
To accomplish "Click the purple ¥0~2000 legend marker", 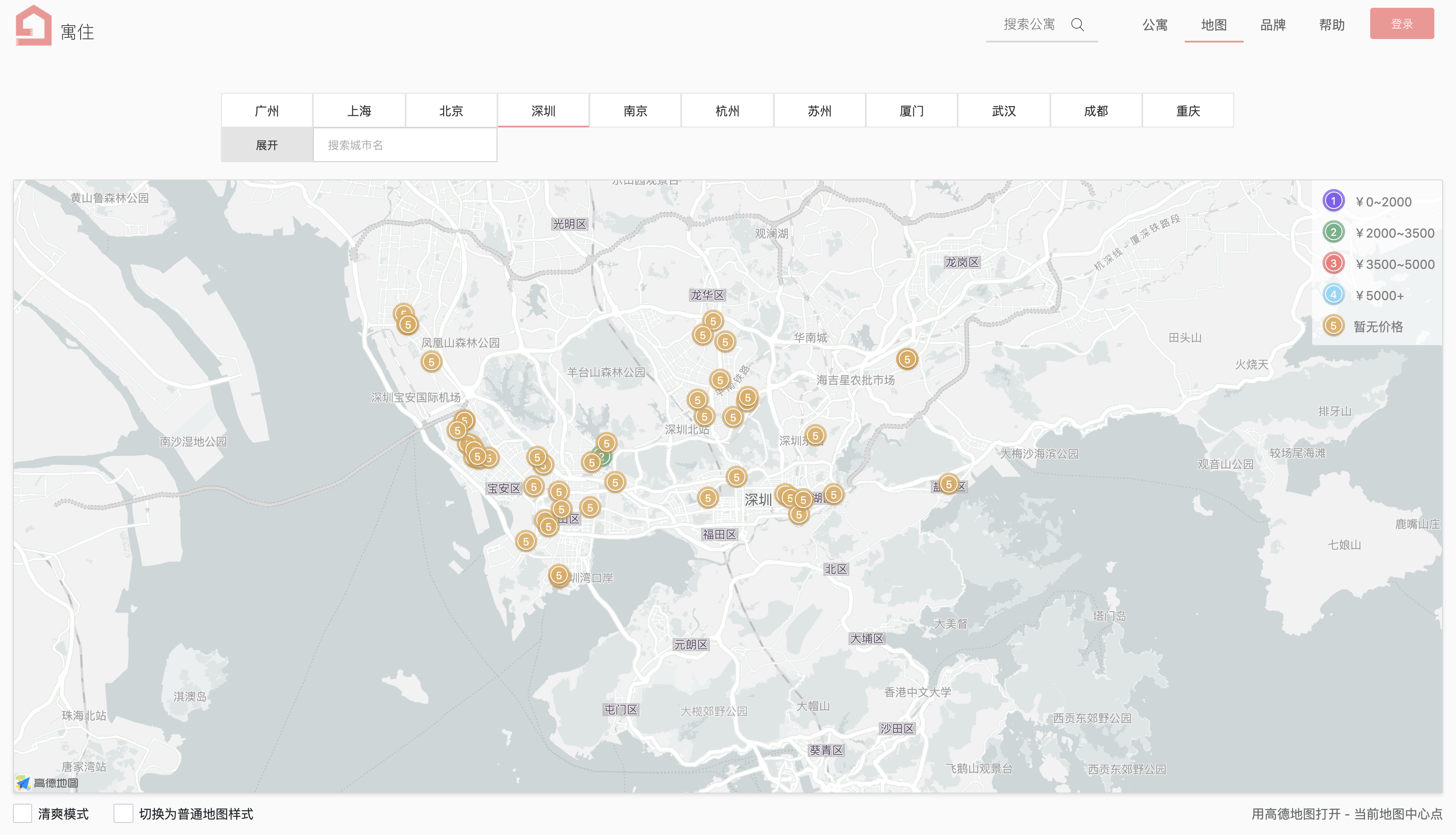I will coord(1333,201).
